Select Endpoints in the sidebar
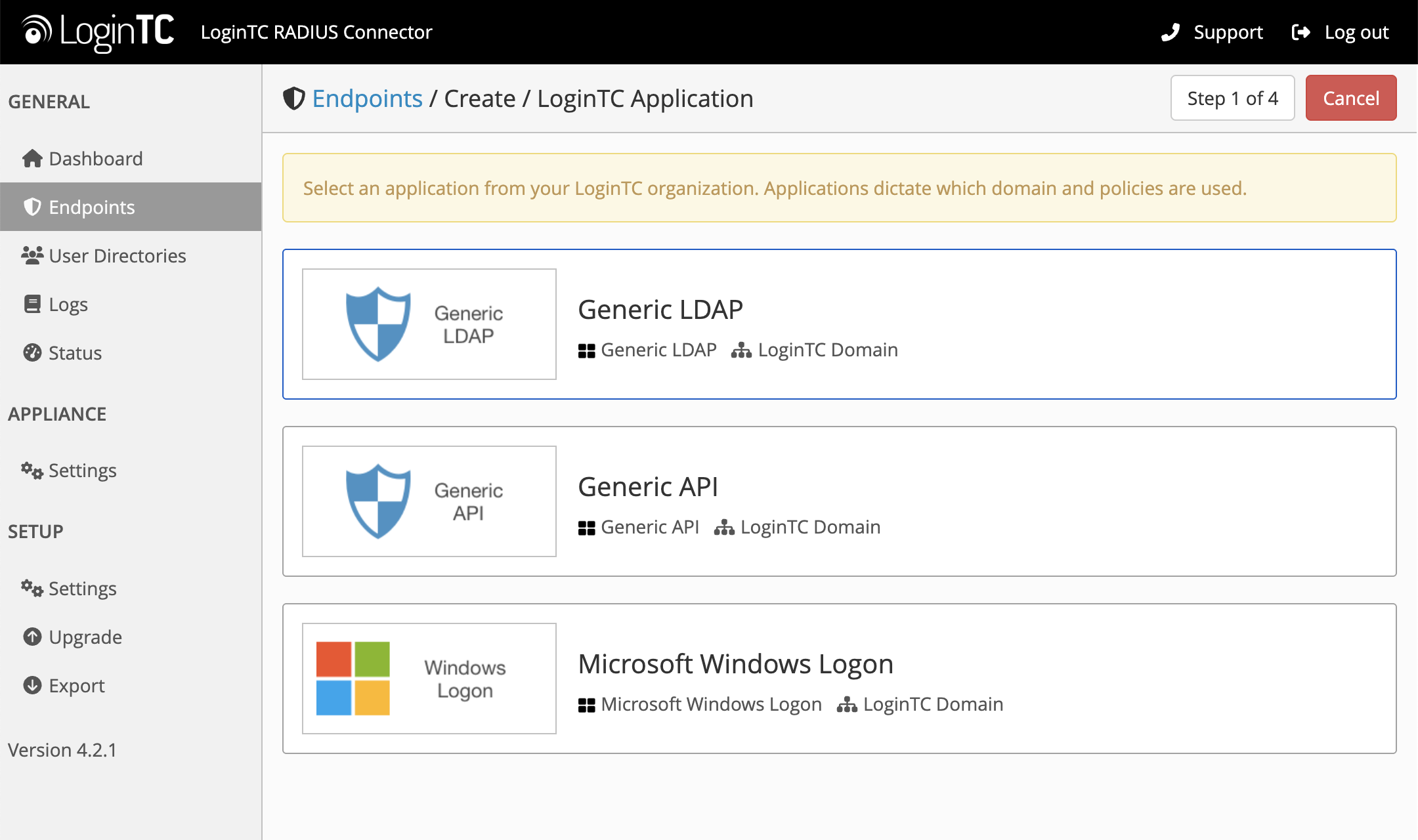Image resolution: width=1418 pixels, height=840 pixels. (92, 207)
